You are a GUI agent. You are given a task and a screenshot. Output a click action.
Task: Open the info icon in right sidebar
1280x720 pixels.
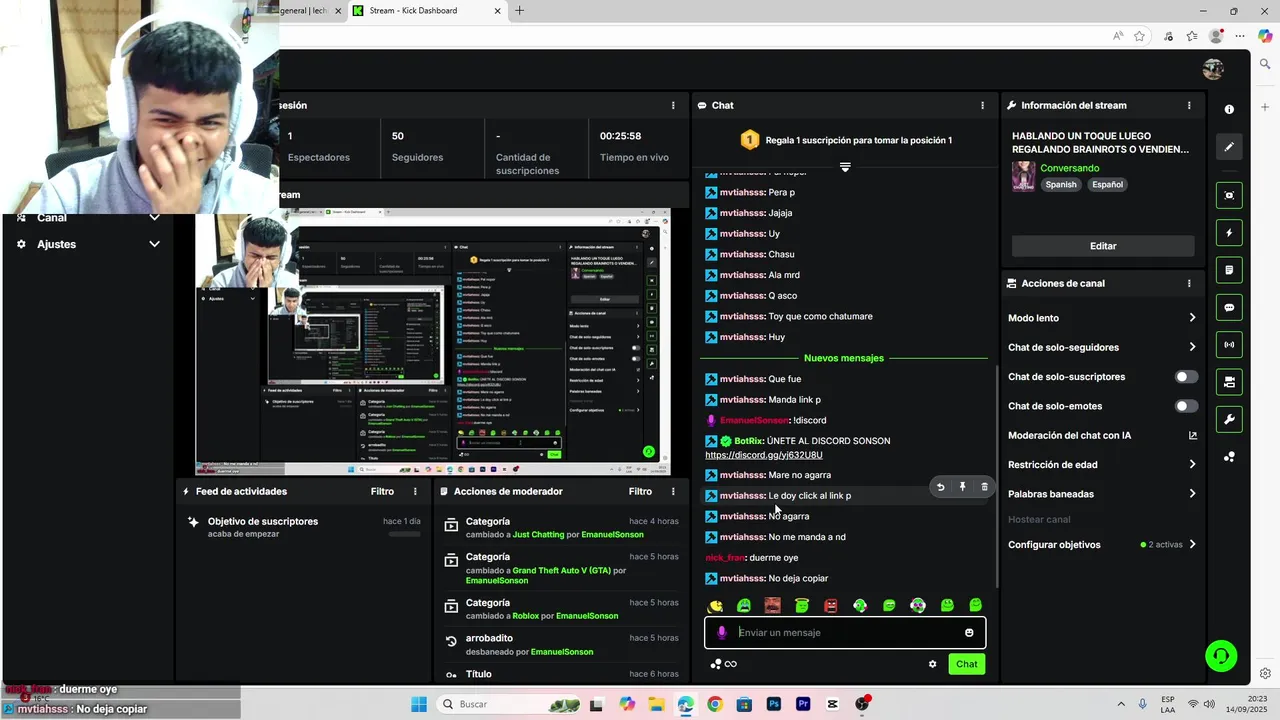(1229, 109)
